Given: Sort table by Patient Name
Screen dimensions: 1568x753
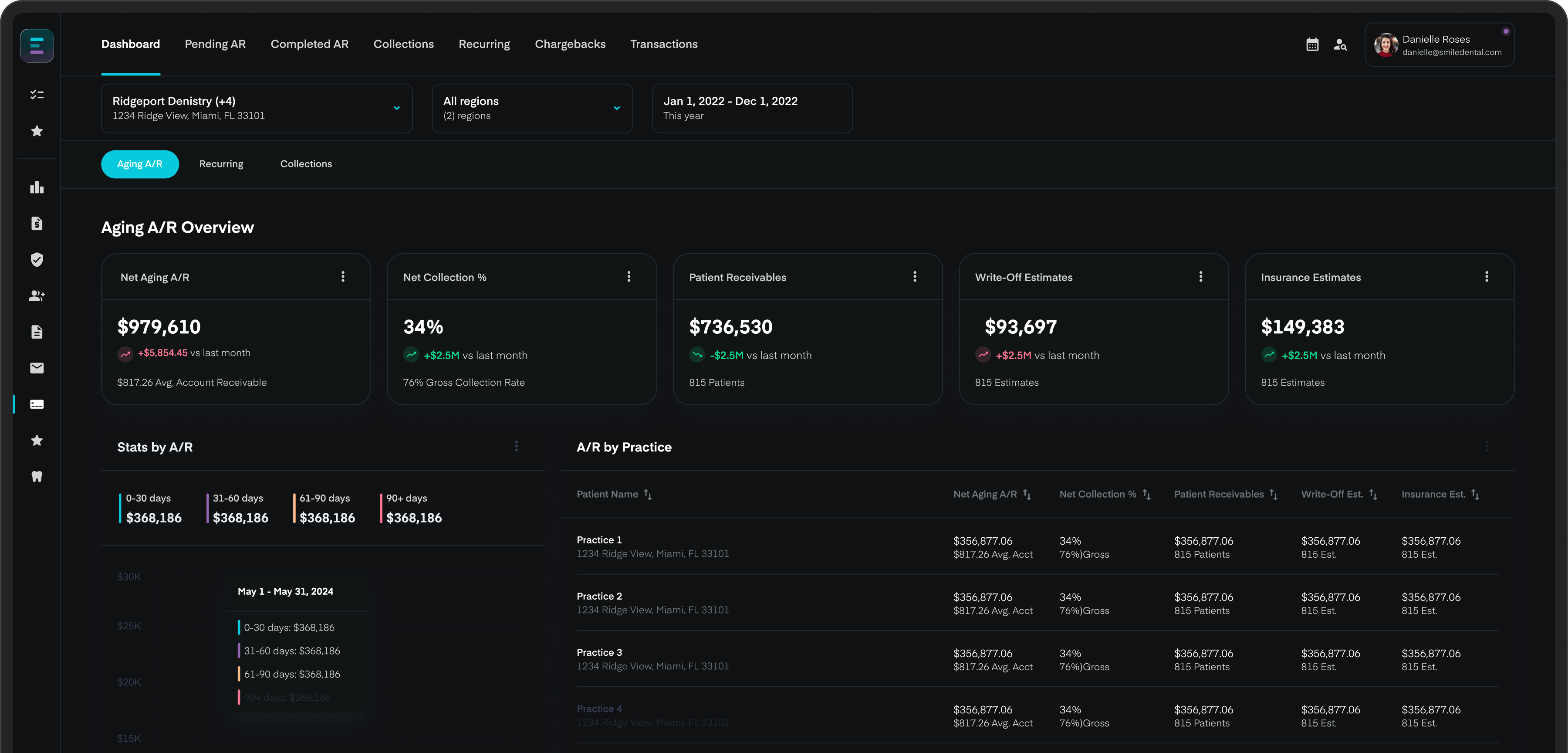Looking at the screenshot, I should [648, 495].
